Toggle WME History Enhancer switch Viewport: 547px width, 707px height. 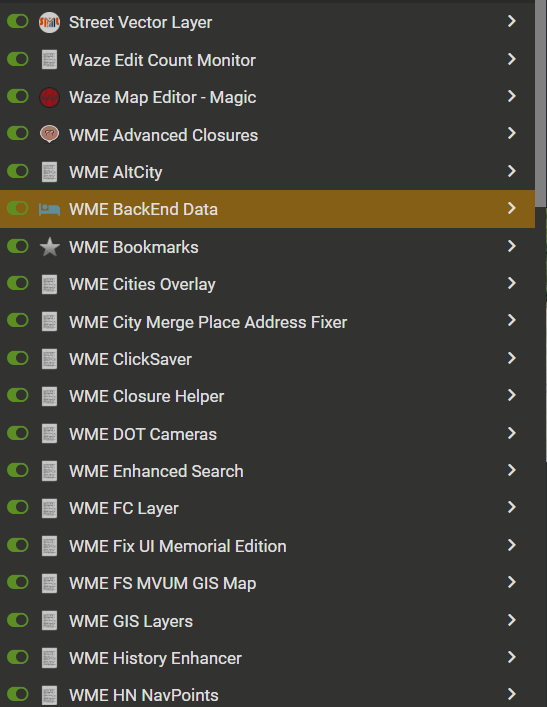tap(18, 656)
